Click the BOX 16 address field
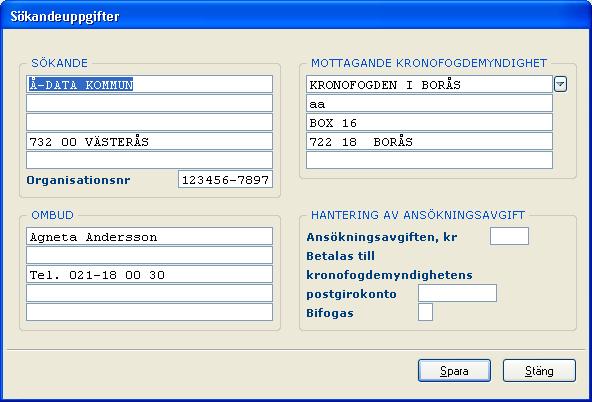 click(x=429, y=122)
